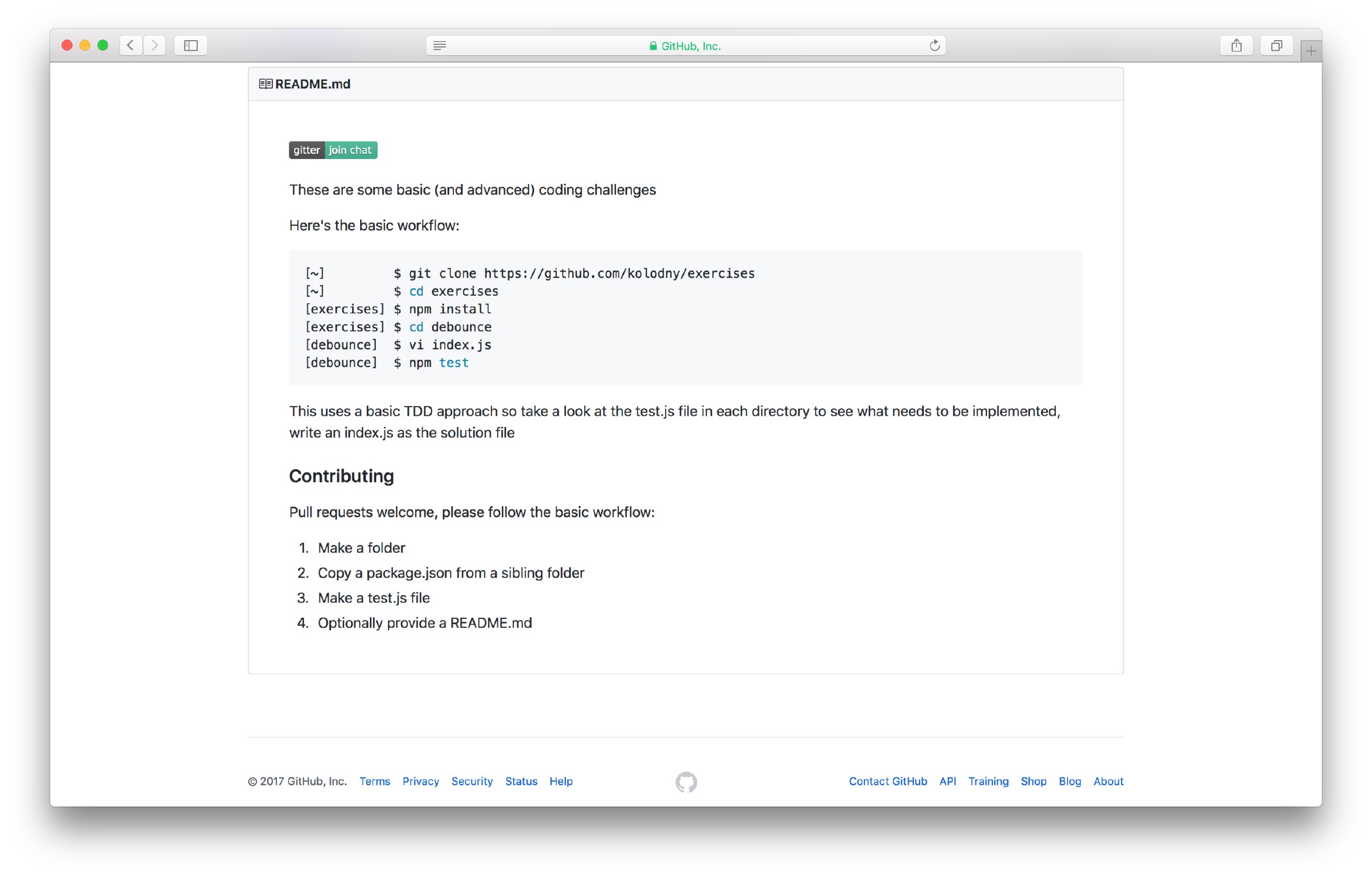1372x878 pixels.
Task: Open the Share button in Safari toolbar
Action: coord(1236,45)
